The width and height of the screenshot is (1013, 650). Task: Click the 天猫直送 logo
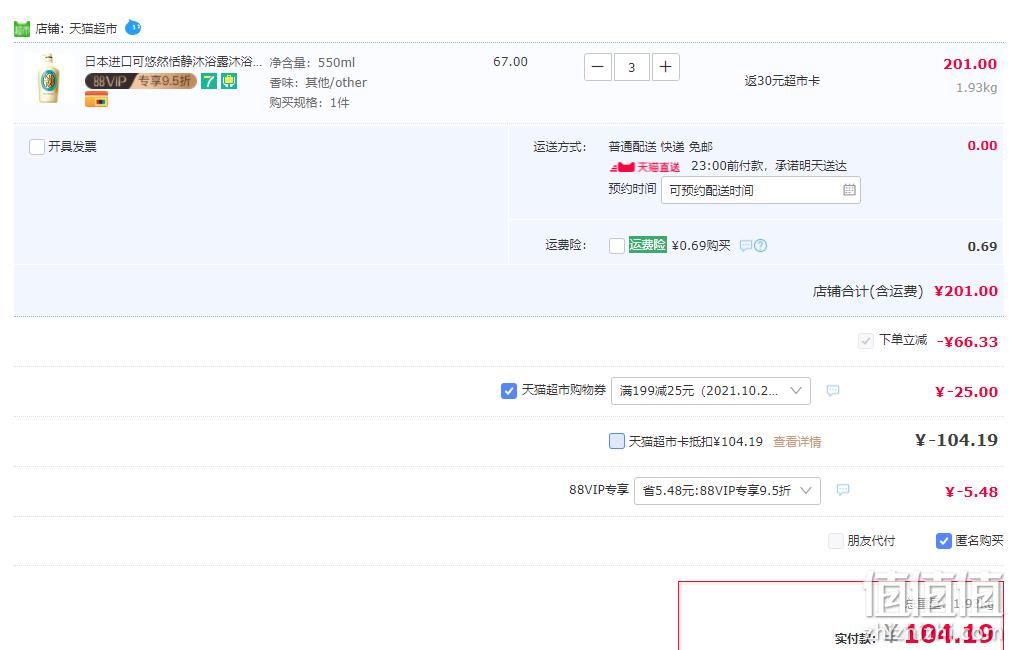pyautogui.click(x=645, y=167)
